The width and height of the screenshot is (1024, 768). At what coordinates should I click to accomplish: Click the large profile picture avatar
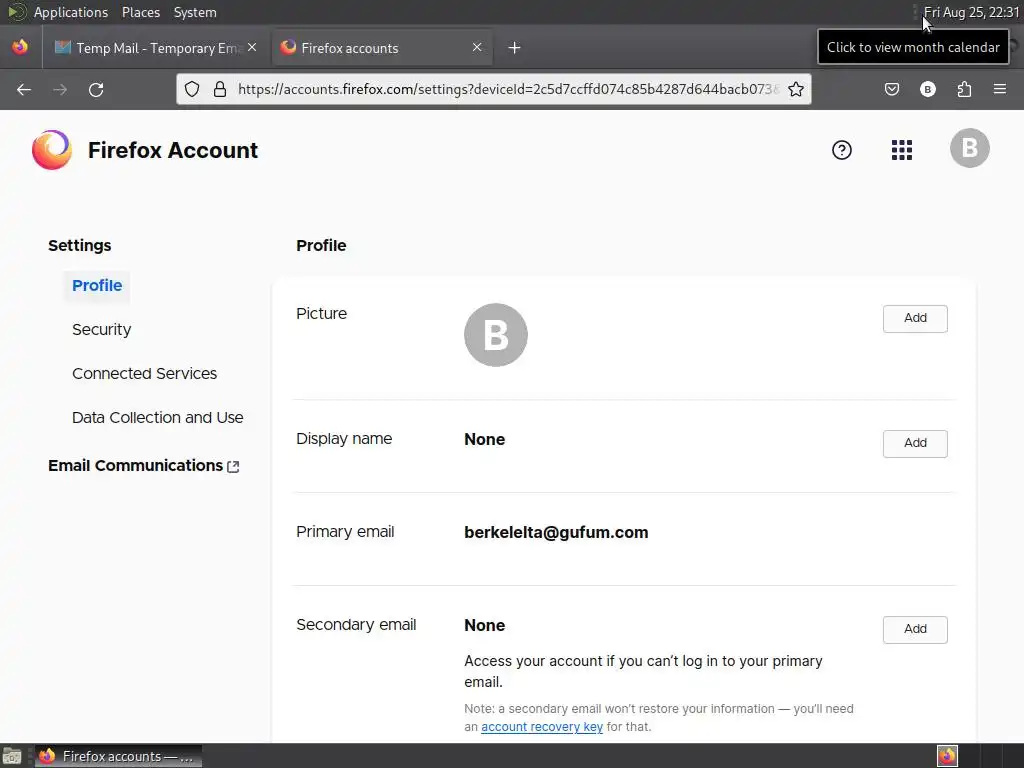pyautogui.click(x=496, y=335)
